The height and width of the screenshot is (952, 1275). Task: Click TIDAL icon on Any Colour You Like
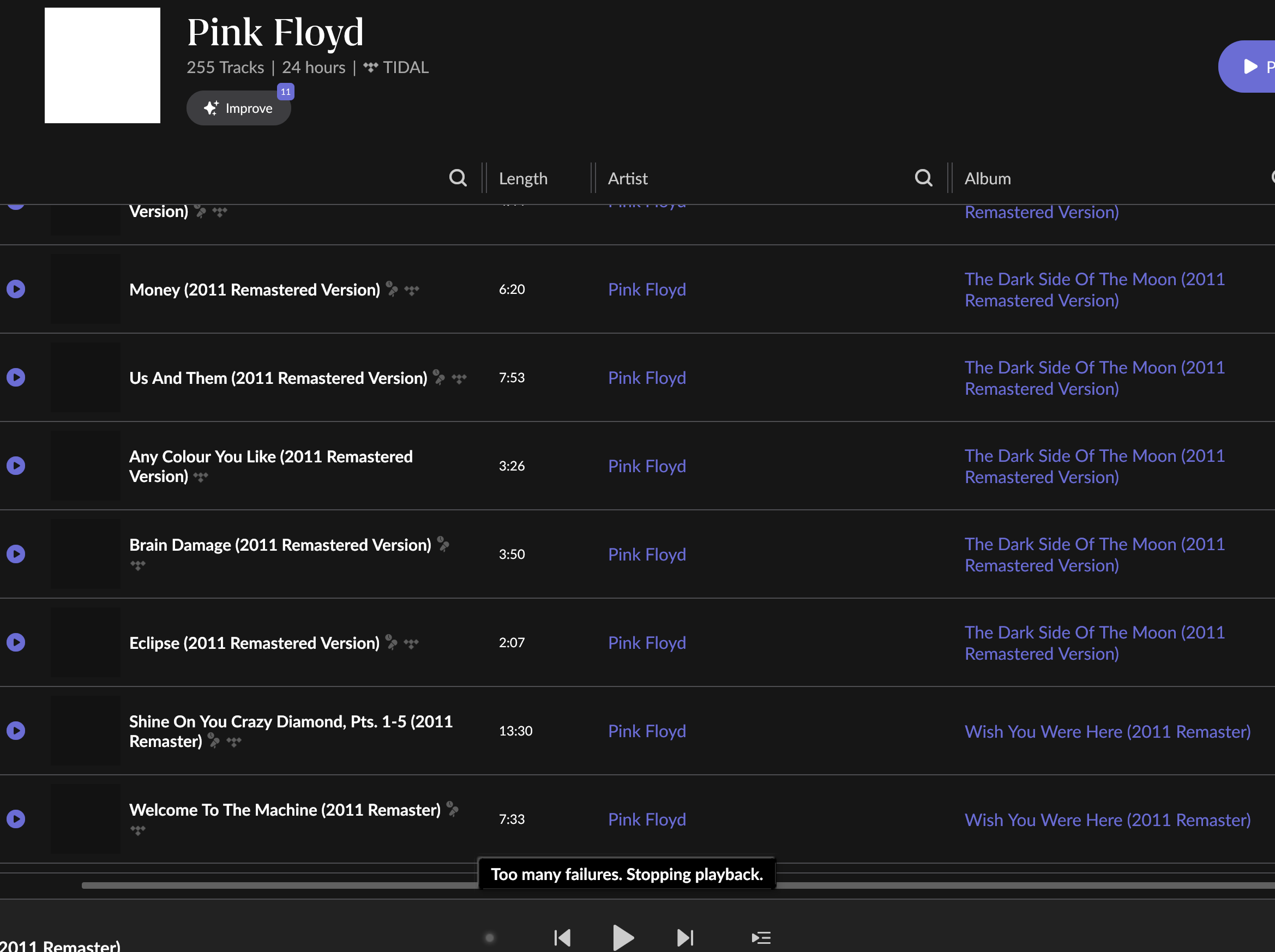coord(201,477)
